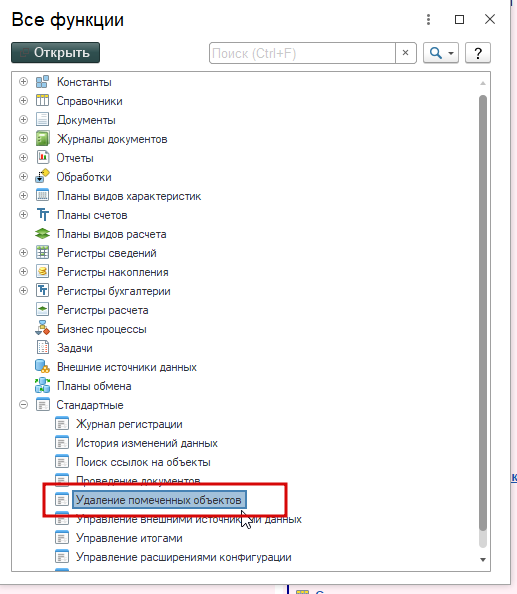This screenshot has width=517, height=594.
Task: Click the Константы icon
Action: 42,82
